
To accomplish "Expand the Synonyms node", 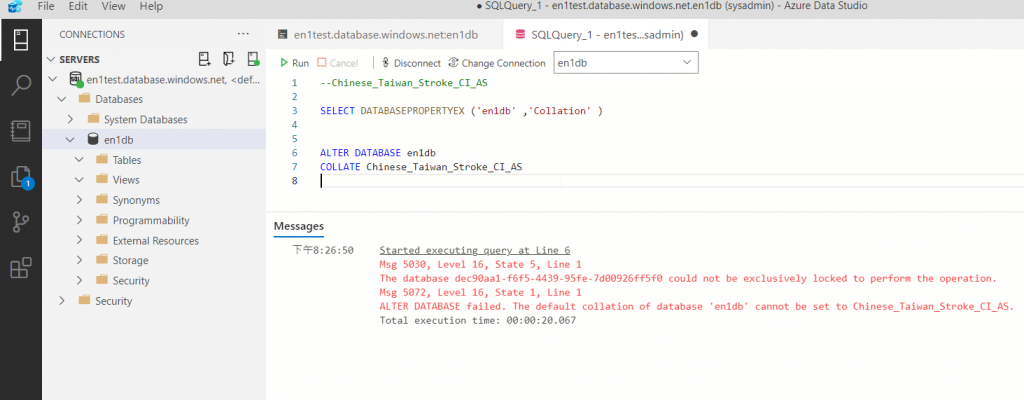I will (79, 200).
